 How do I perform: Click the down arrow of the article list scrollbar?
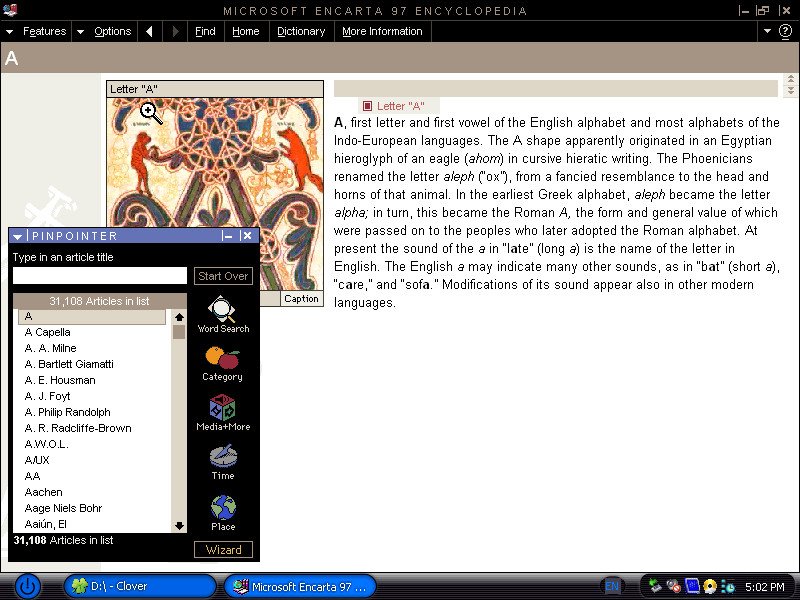pyautogui.click(x=179, y=526)
